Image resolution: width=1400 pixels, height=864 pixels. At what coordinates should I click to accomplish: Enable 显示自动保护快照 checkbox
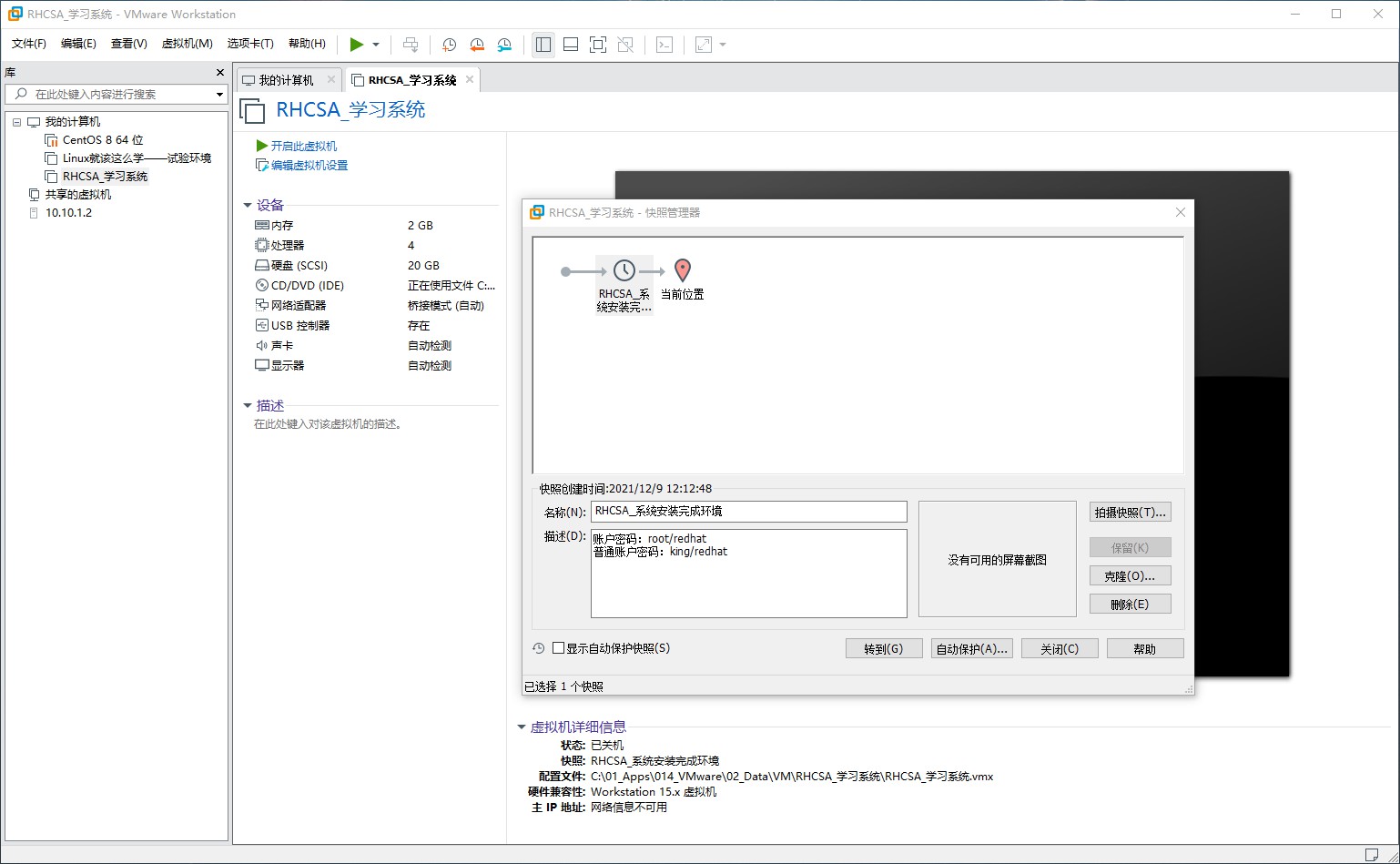point(559,648)
